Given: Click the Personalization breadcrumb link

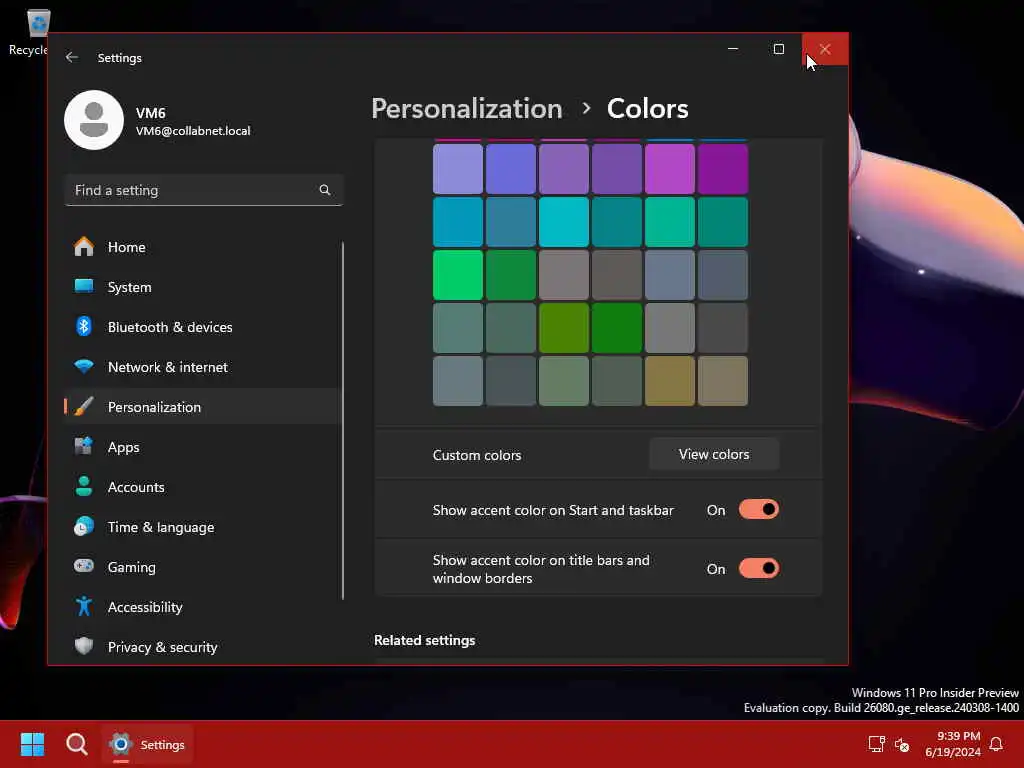Looking at the screenshot, I should [466, 108].
